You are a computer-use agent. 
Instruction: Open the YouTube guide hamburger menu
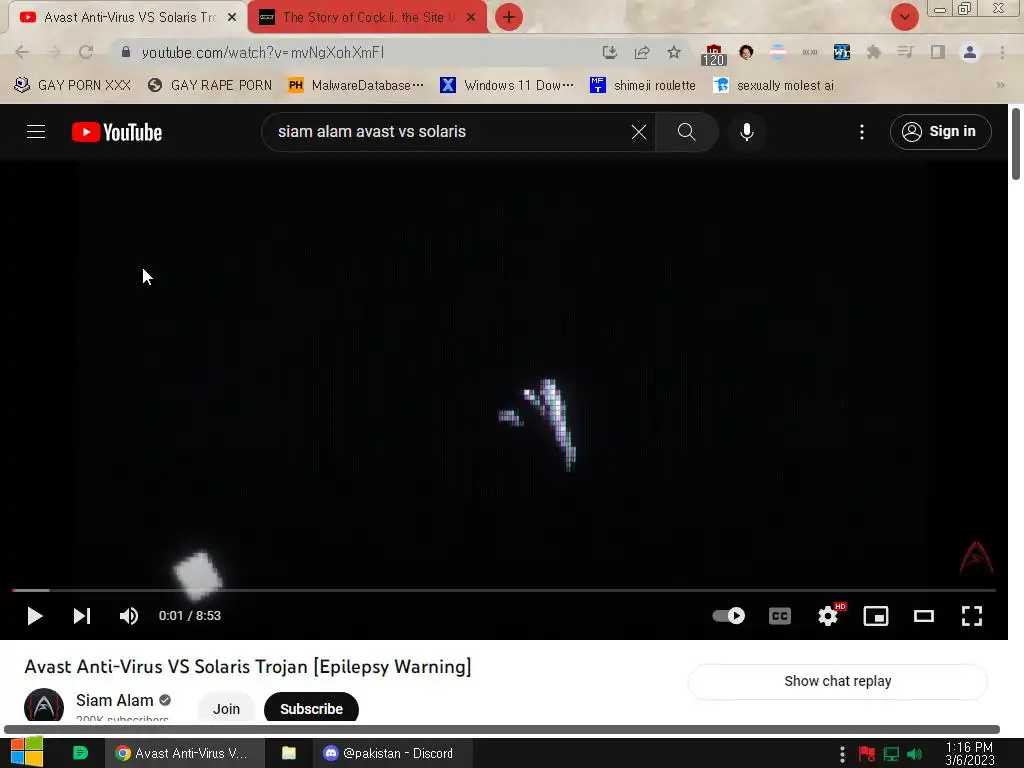click(36, 132)
